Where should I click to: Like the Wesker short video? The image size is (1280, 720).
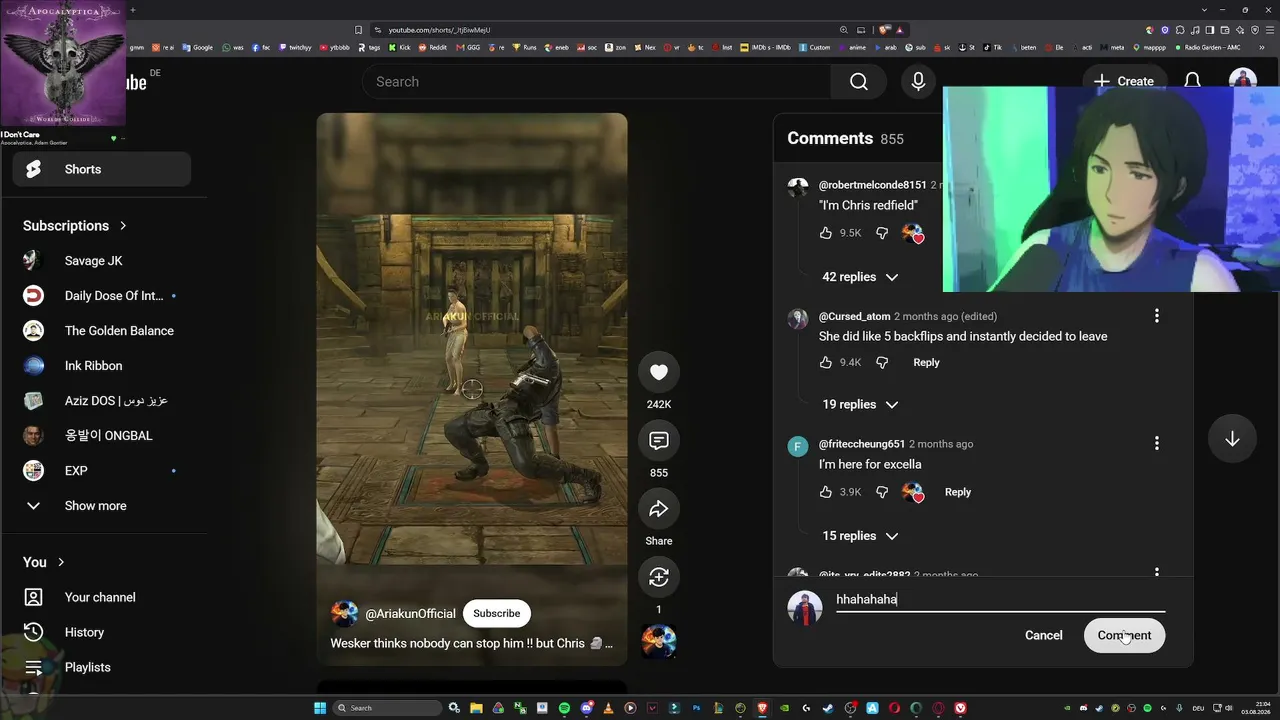(658, 372)
